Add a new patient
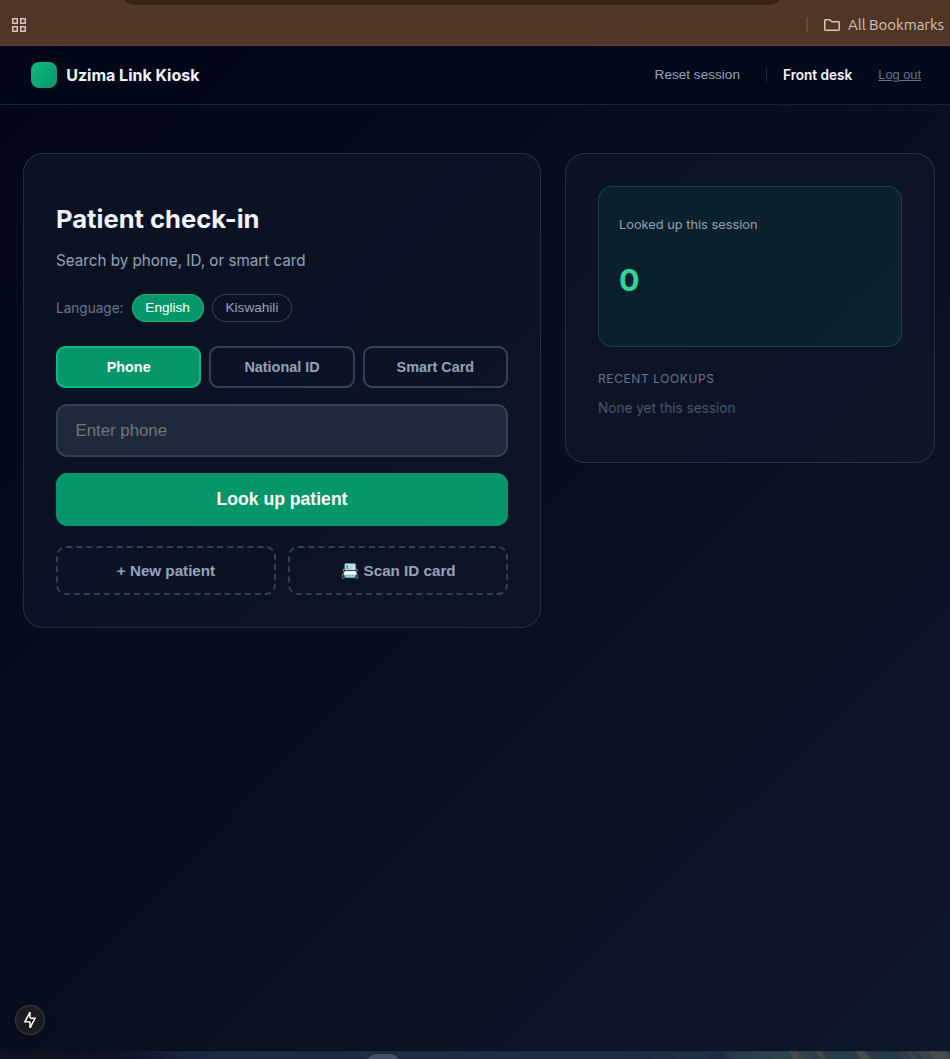Viewport: 950px width, 1059px height. click(x=165, y=571)
